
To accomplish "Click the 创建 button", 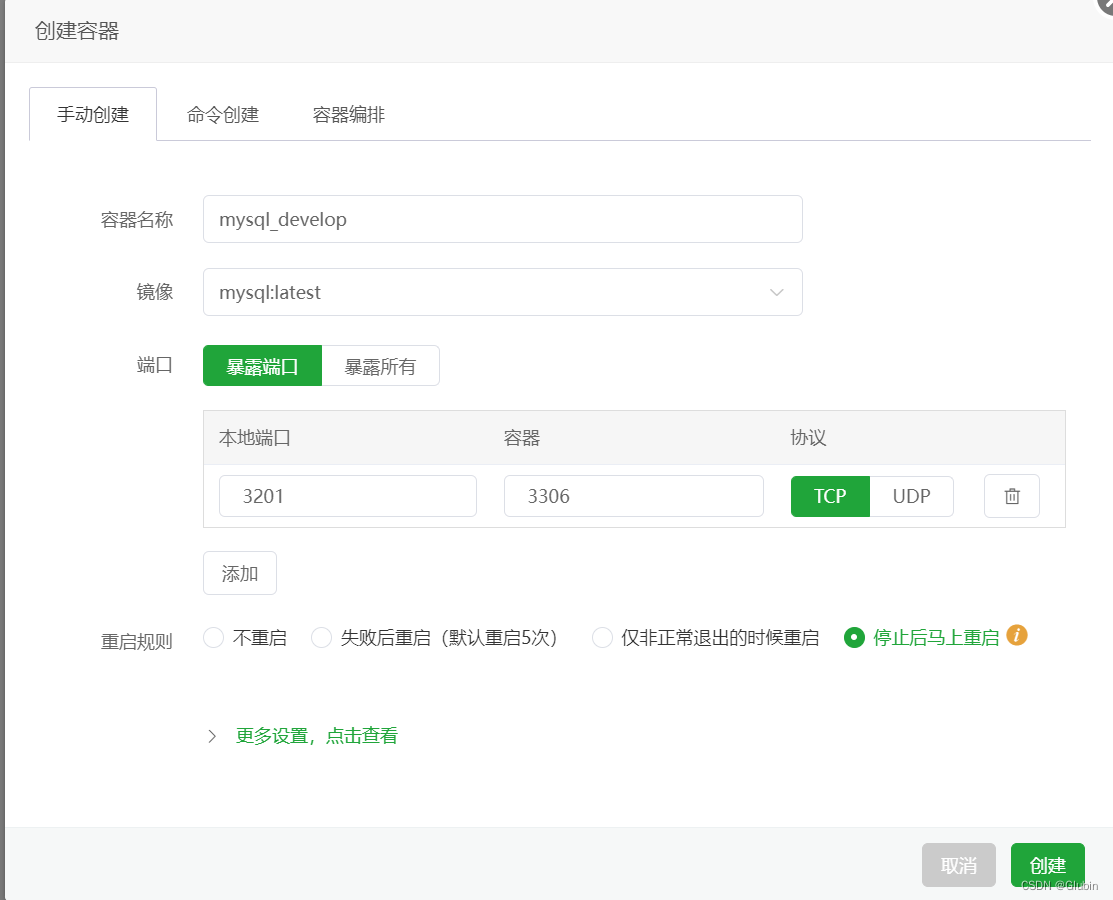I will click(1048, 865).
